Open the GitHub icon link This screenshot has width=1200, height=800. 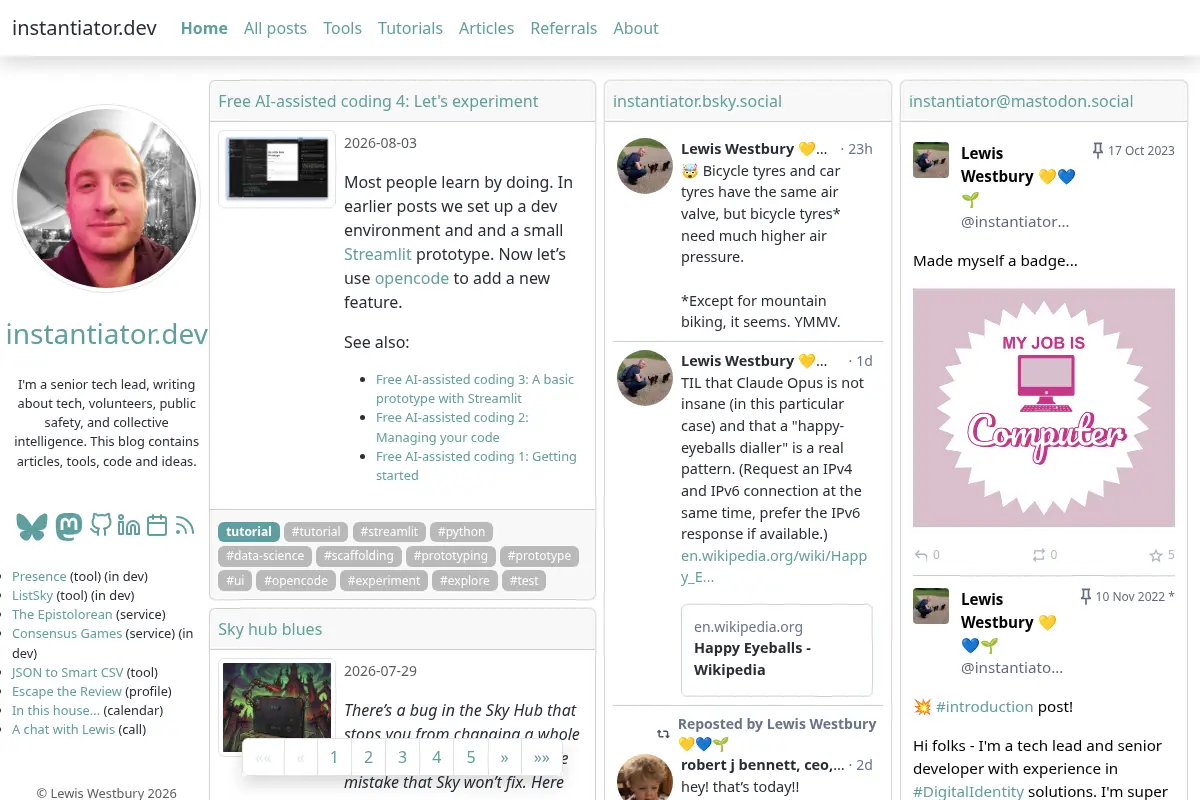coord(100,524)
